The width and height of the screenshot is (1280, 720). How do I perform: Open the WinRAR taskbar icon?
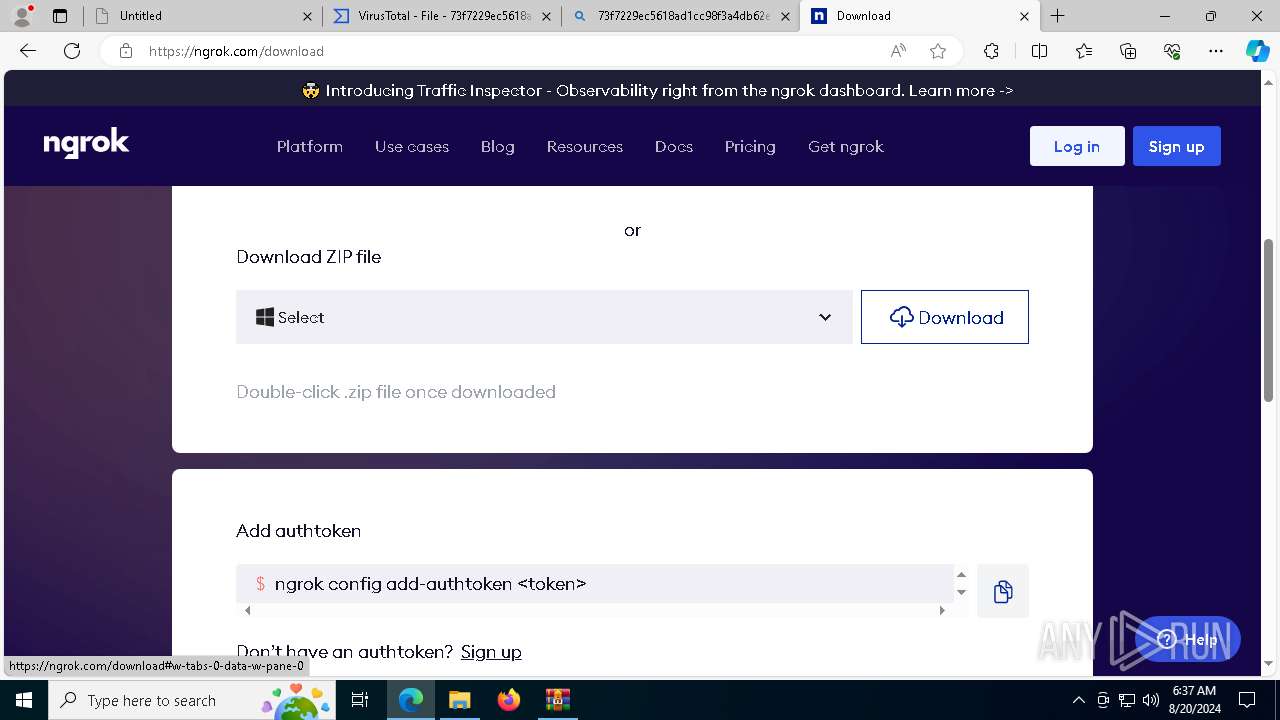pos(558,700)
